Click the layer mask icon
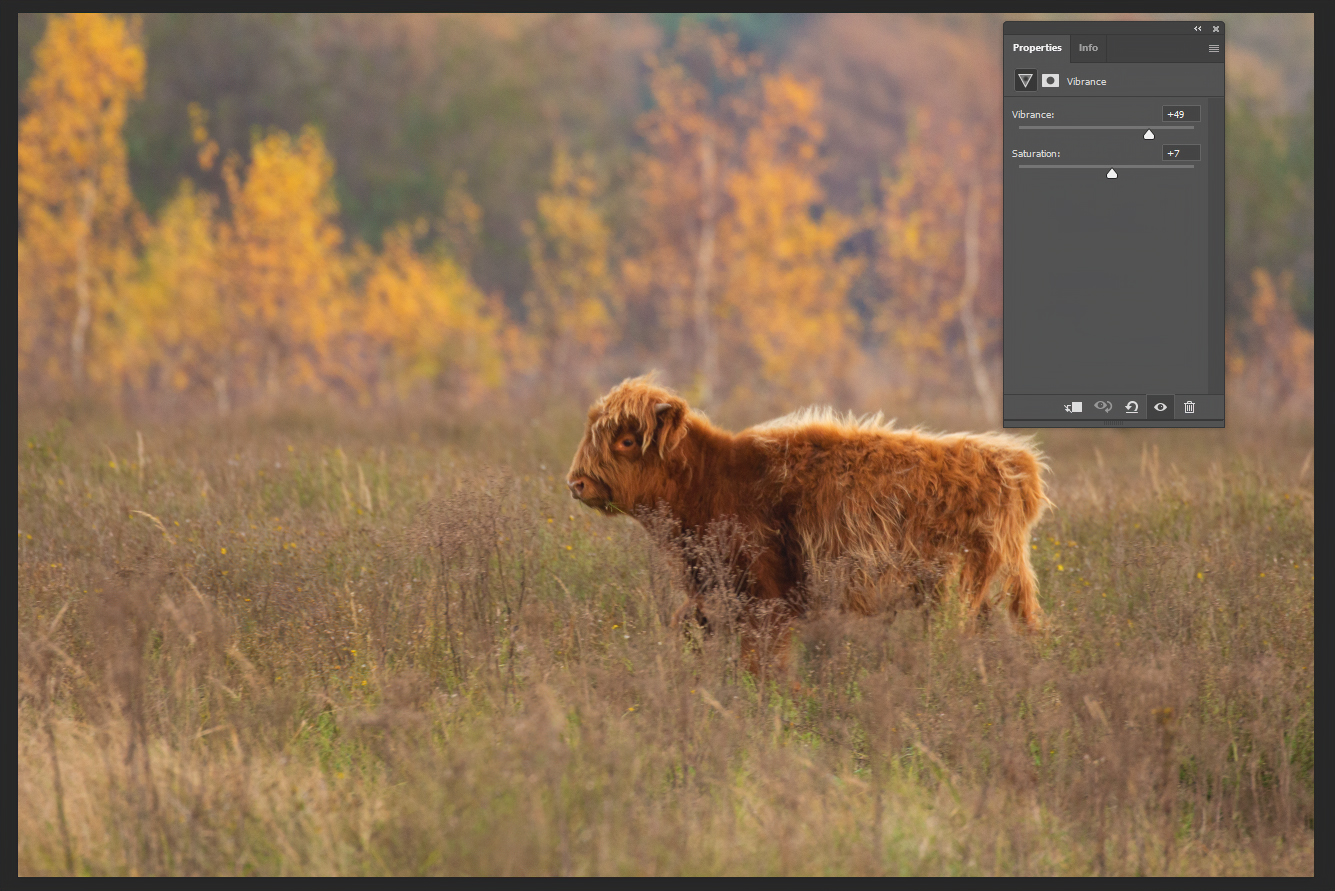 (x=1050, y=81)
